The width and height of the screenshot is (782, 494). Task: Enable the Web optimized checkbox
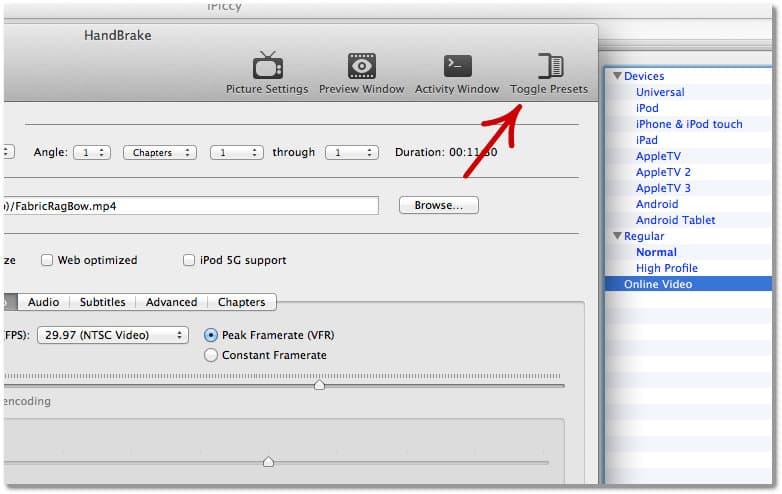47,261
